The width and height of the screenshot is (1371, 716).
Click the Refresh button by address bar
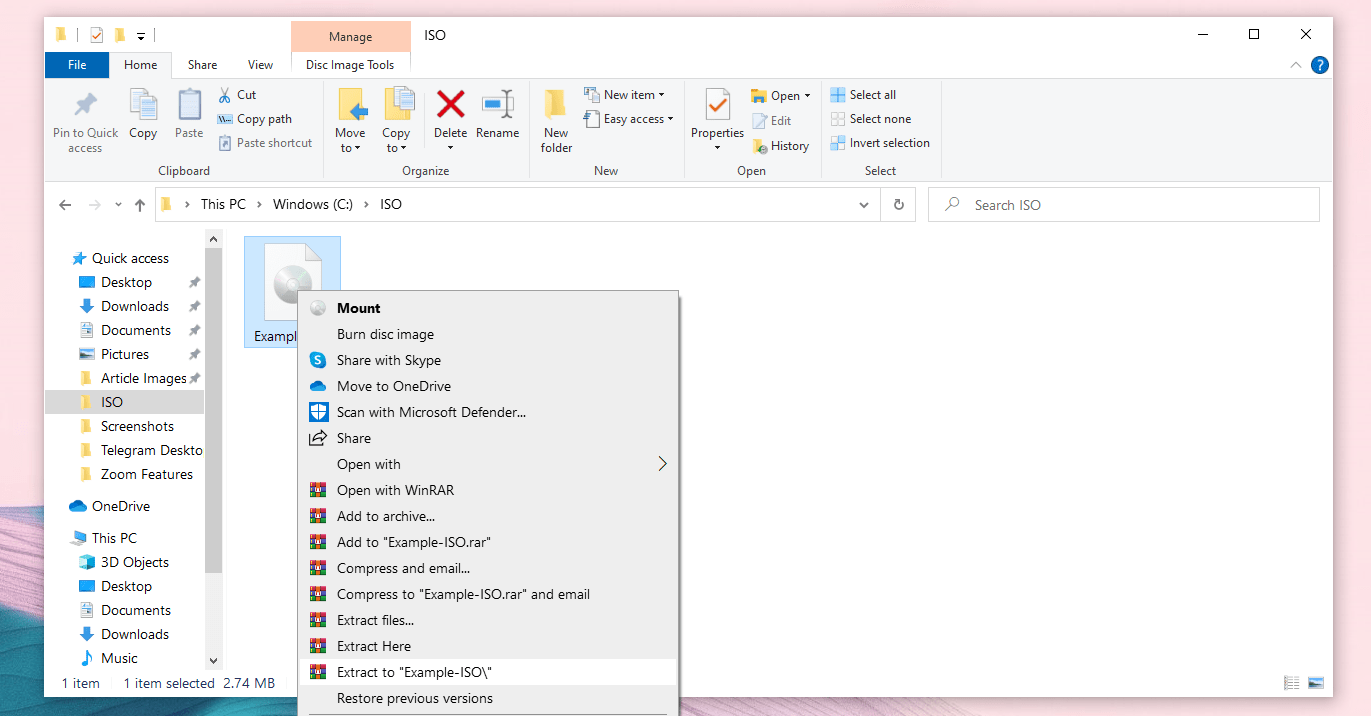[x=899, y=205]
